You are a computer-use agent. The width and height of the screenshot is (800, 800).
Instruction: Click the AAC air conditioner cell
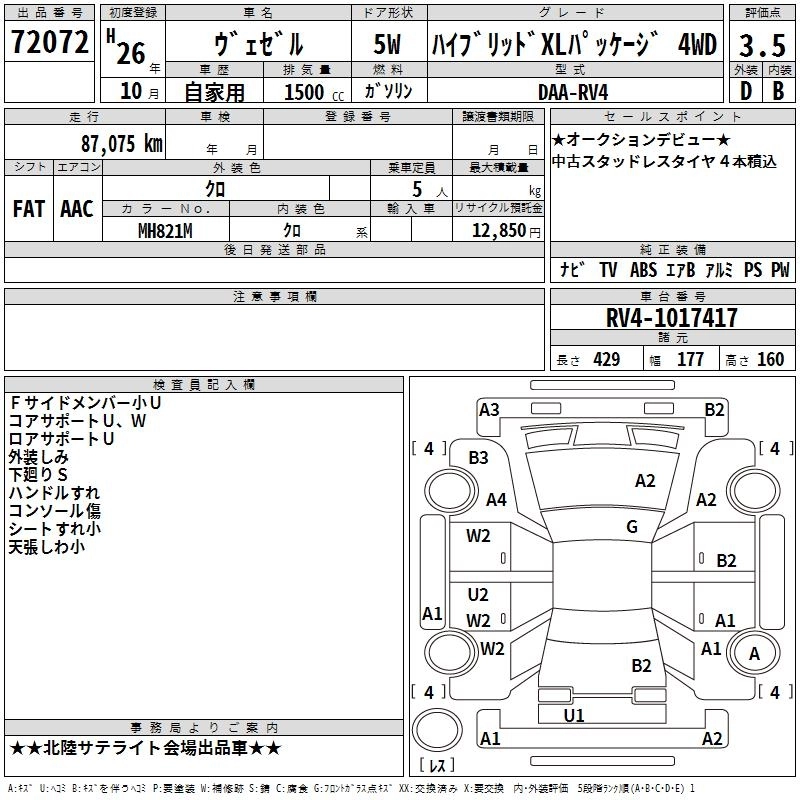[77, 209]
